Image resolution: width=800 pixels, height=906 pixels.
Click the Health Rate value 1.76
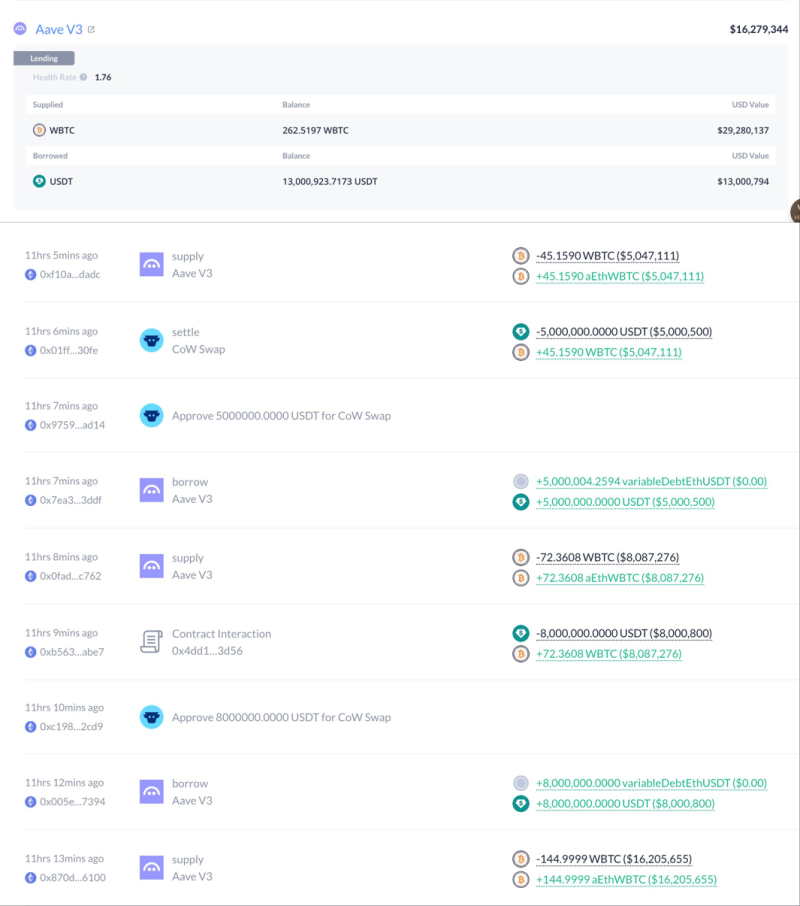[x=103, y=77]
